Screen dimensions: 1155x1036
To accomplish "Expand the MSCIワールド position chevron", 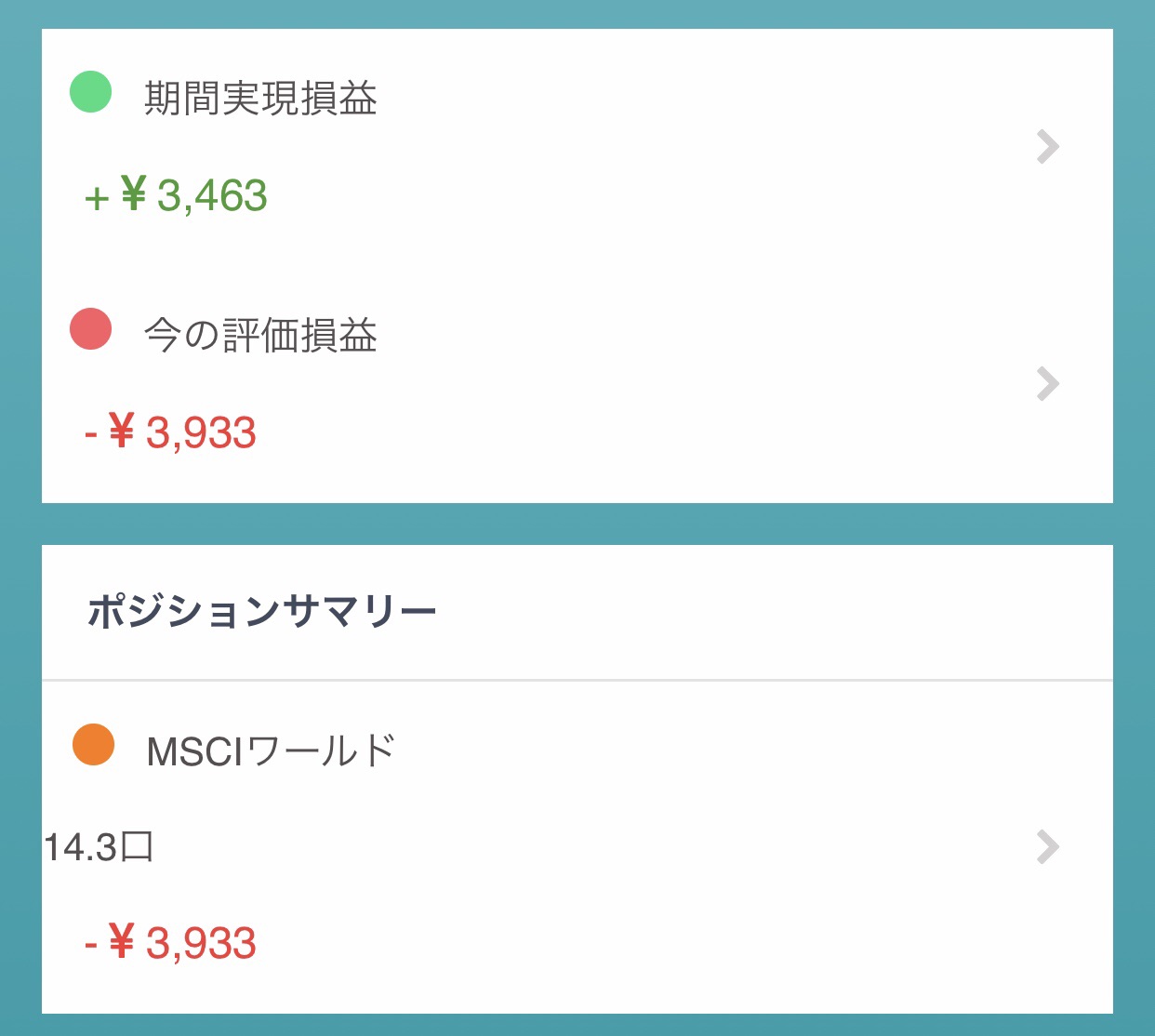I will (x=1048, y=847).
